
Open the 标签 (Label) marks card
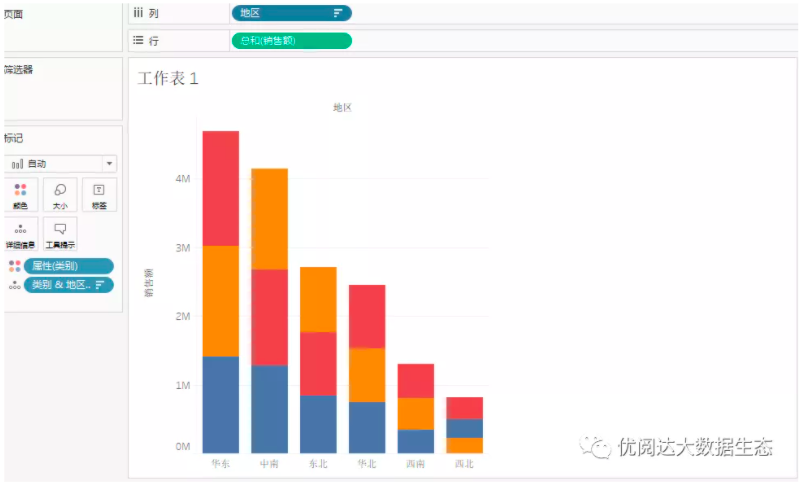click(99, 194)
